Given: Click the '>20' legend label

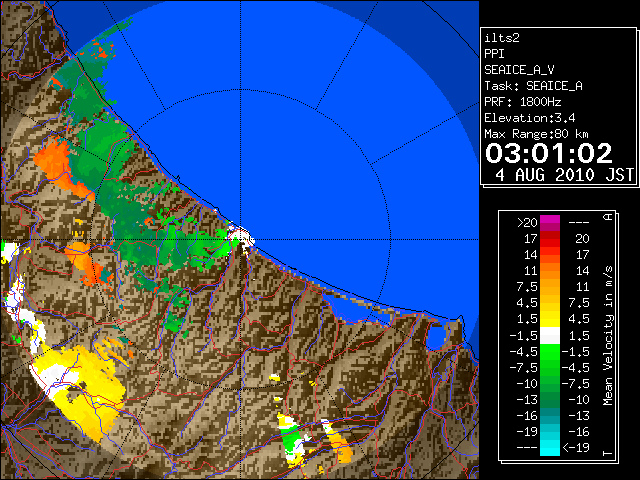Looking at the screenshot, I should click(x=527, y=223).
